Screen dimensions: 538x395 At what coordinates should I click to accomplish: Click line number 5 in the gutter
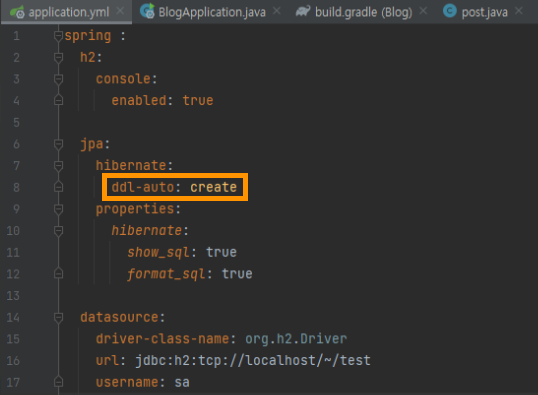16,123
